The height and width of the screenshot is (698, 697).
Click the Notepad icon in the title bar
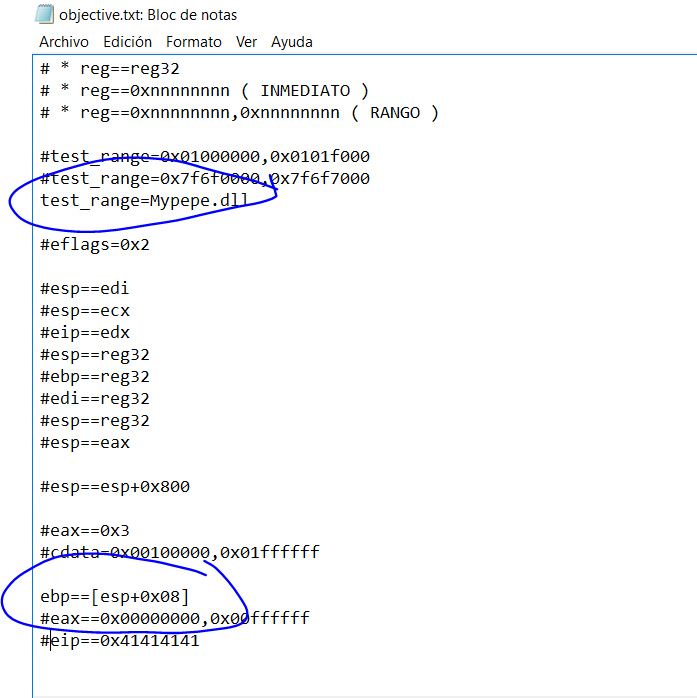44,15
